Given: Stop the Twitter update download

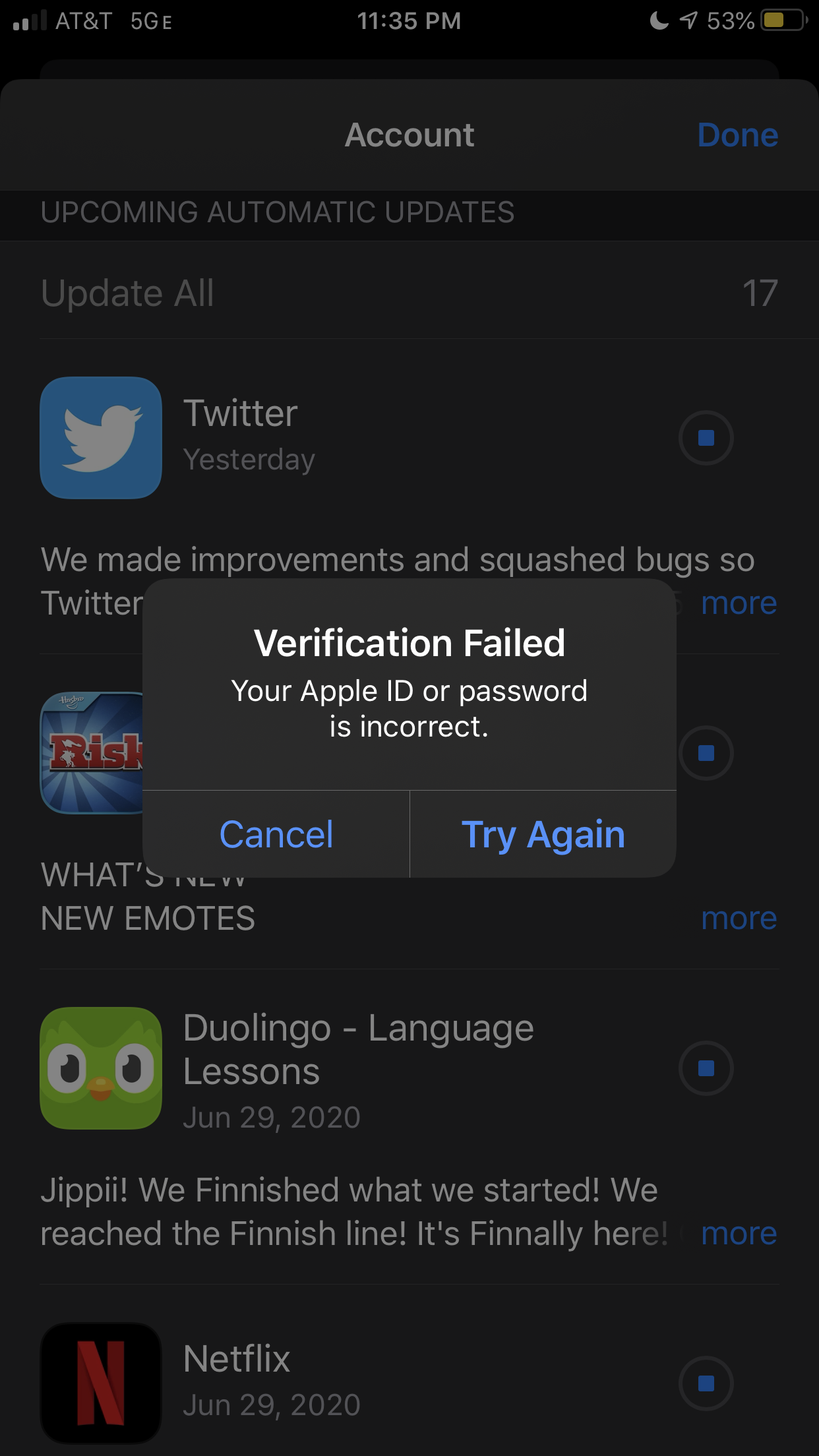Looking at the screenshot, I should coord(706,438).
